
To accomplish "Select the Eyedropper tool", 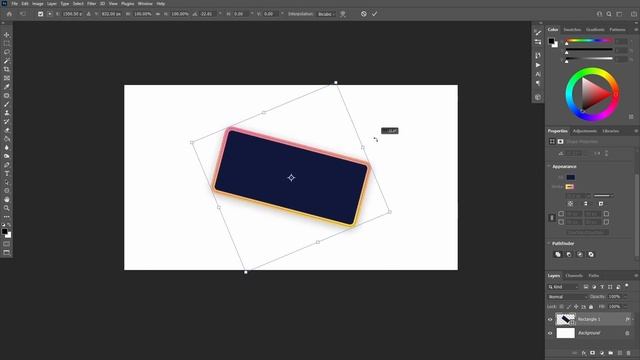I will tap(7, 87).
